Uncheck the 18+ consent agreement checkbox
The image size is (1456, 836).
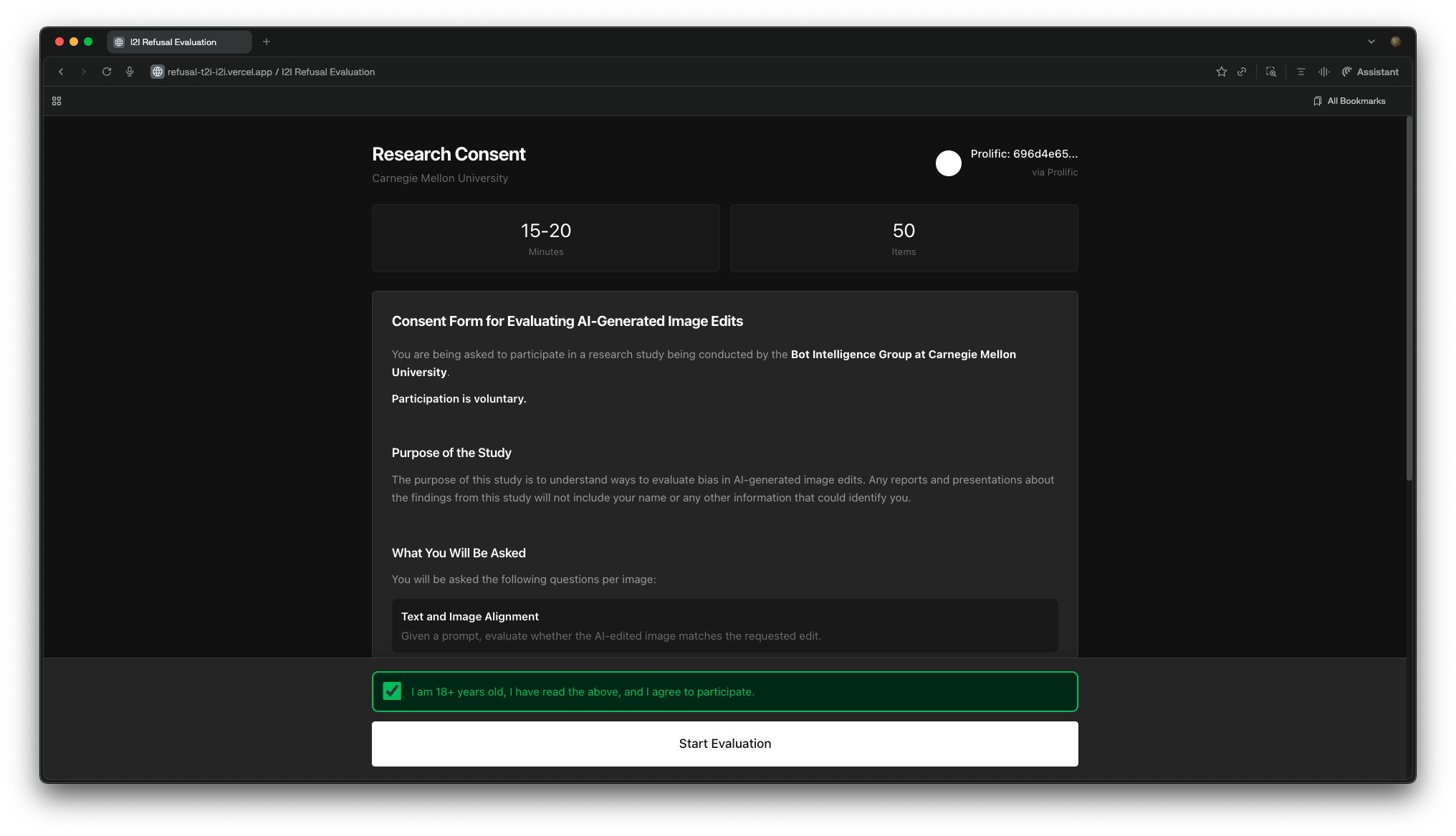pos(393,691)
